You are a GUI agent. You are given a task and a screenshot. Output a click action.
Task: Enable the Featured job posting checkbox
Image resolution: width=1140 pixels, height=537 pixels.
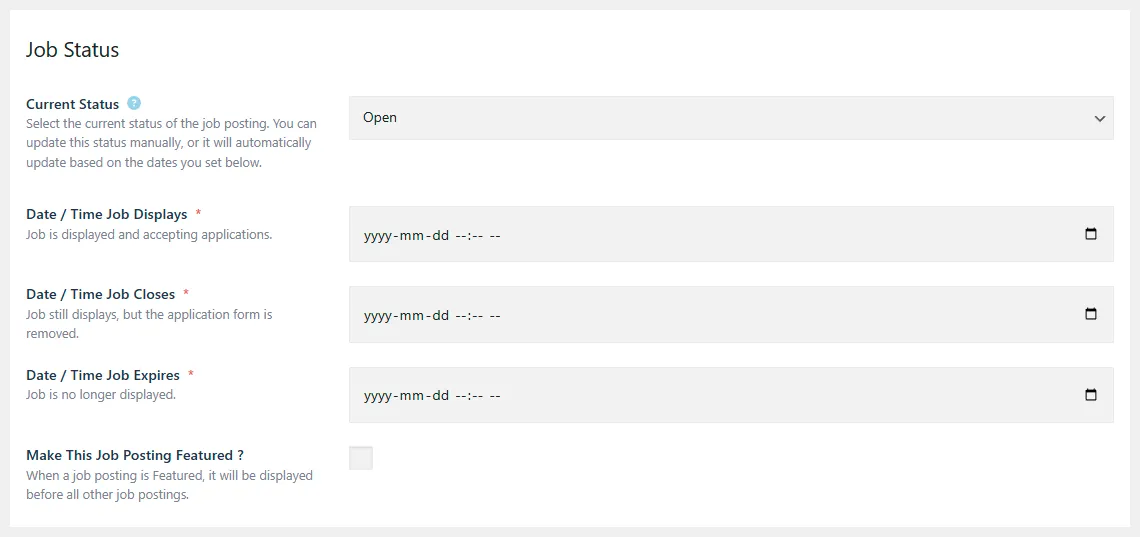361,458
